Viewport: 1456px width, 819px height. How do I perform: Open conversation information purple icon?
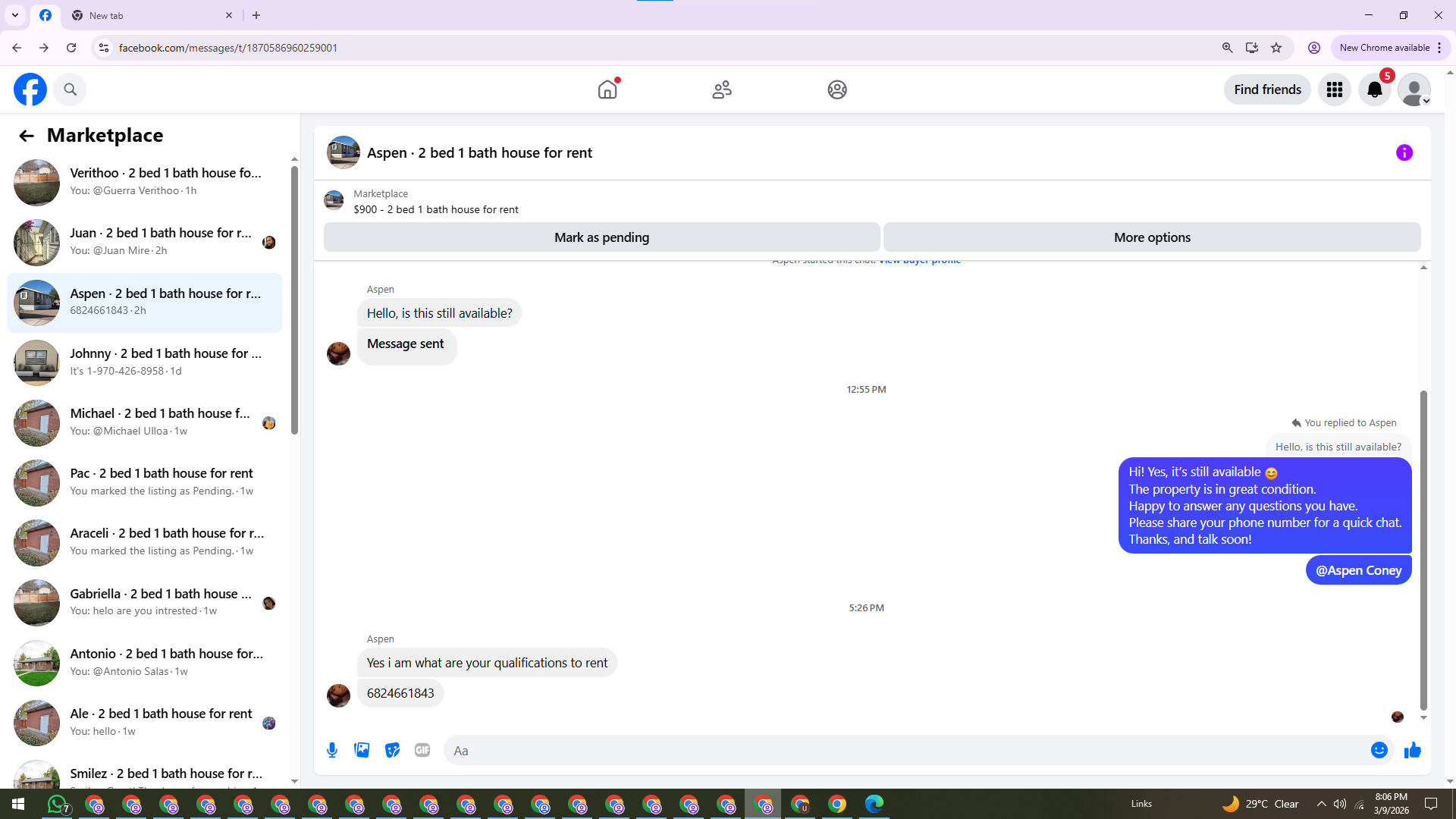[1404, 153]
